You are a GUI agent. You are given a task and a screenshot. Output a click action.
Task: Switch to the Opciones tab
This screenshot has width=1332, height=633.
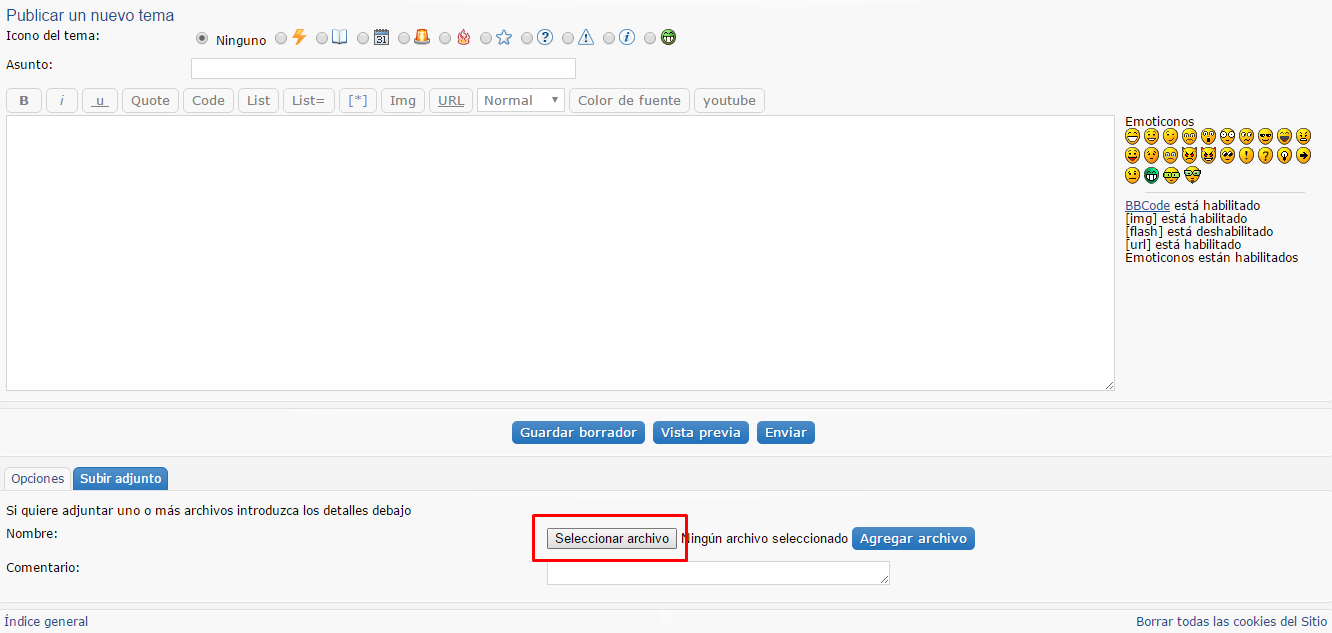[38, 478]
